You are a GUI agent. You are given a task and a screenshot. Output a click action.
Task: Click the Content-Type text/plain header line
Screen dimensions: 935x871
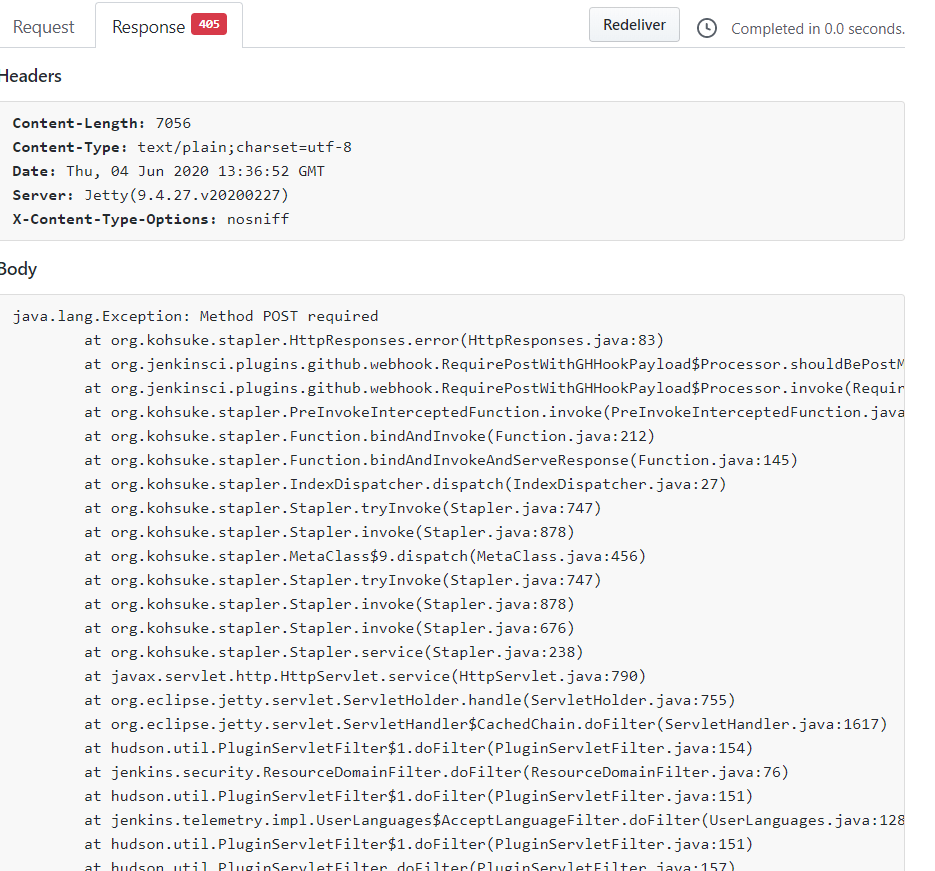tap(182, 147)
